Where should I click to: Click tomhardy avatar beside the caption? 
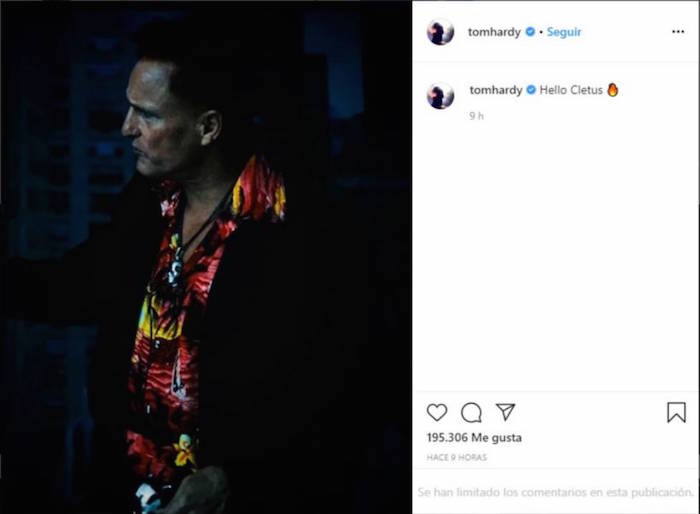point(440,96)
